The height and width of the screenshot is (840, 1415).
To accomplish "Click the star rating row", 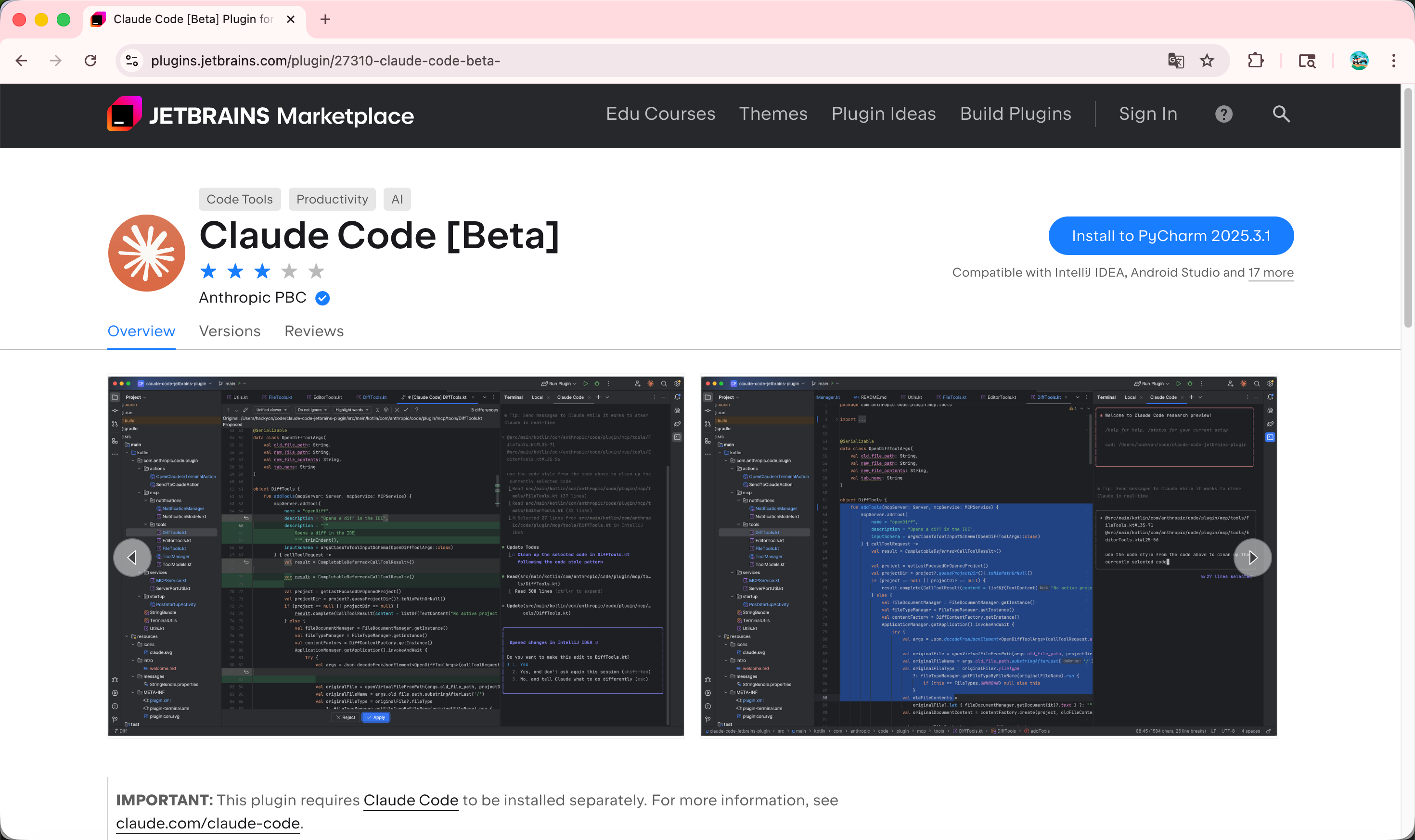I will tap(262, 271).
